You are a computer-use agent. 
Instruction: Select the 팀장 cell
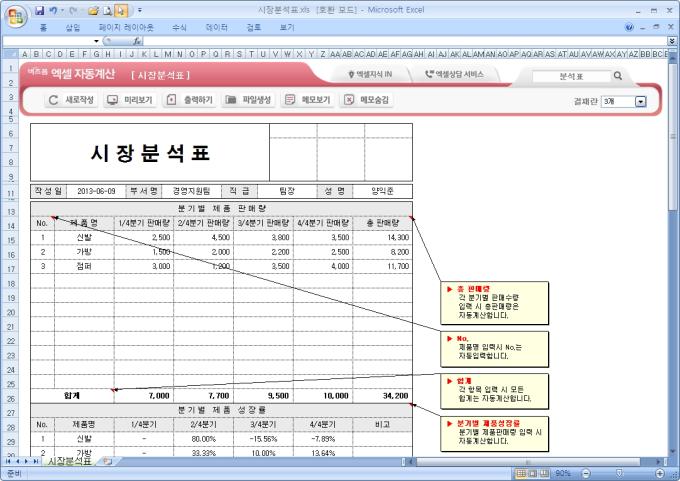[x=287, y=191]
